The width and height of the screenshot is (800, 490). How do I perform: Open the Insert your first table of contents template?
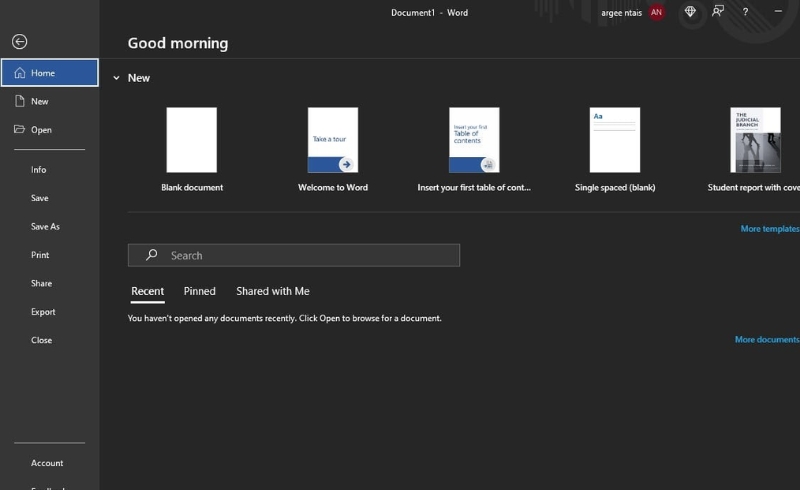coord(474,140)
